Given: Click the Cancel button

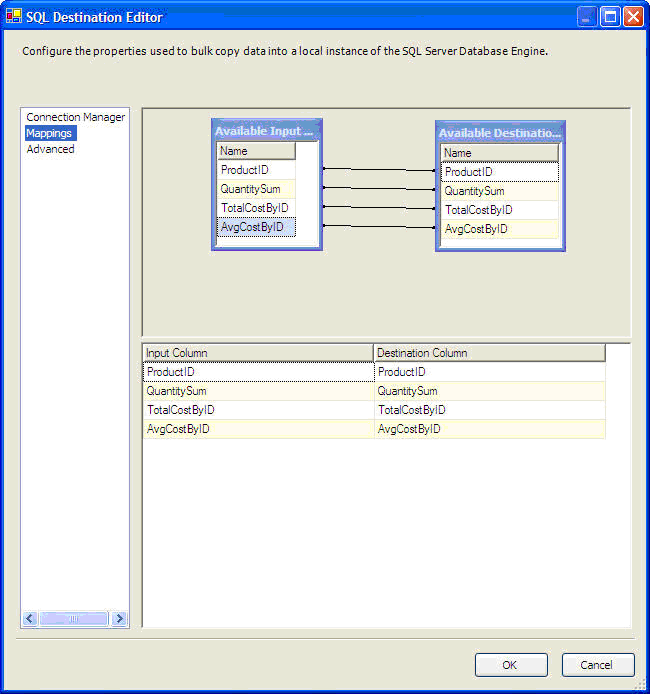Looking at the screenshot, I should 598,665.
